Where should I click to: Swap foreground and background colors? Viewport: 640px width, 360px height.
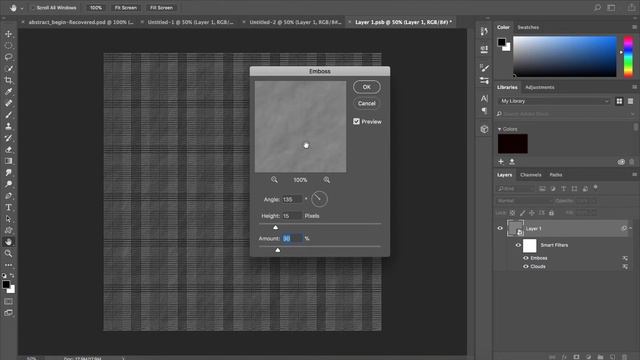pos(12,276)
